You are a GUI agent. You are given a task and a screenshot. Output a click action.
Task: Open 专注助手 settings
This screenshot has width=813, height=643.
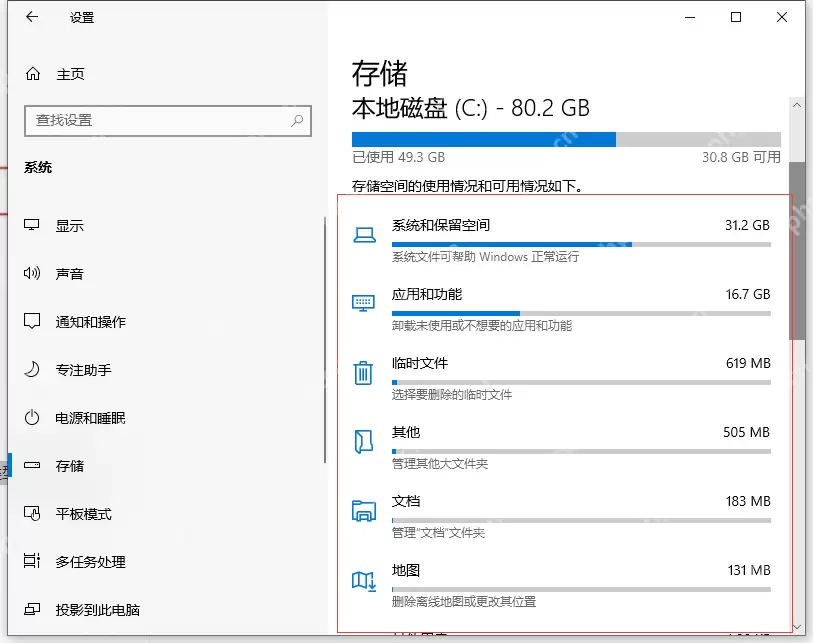[x=84, y=369]
